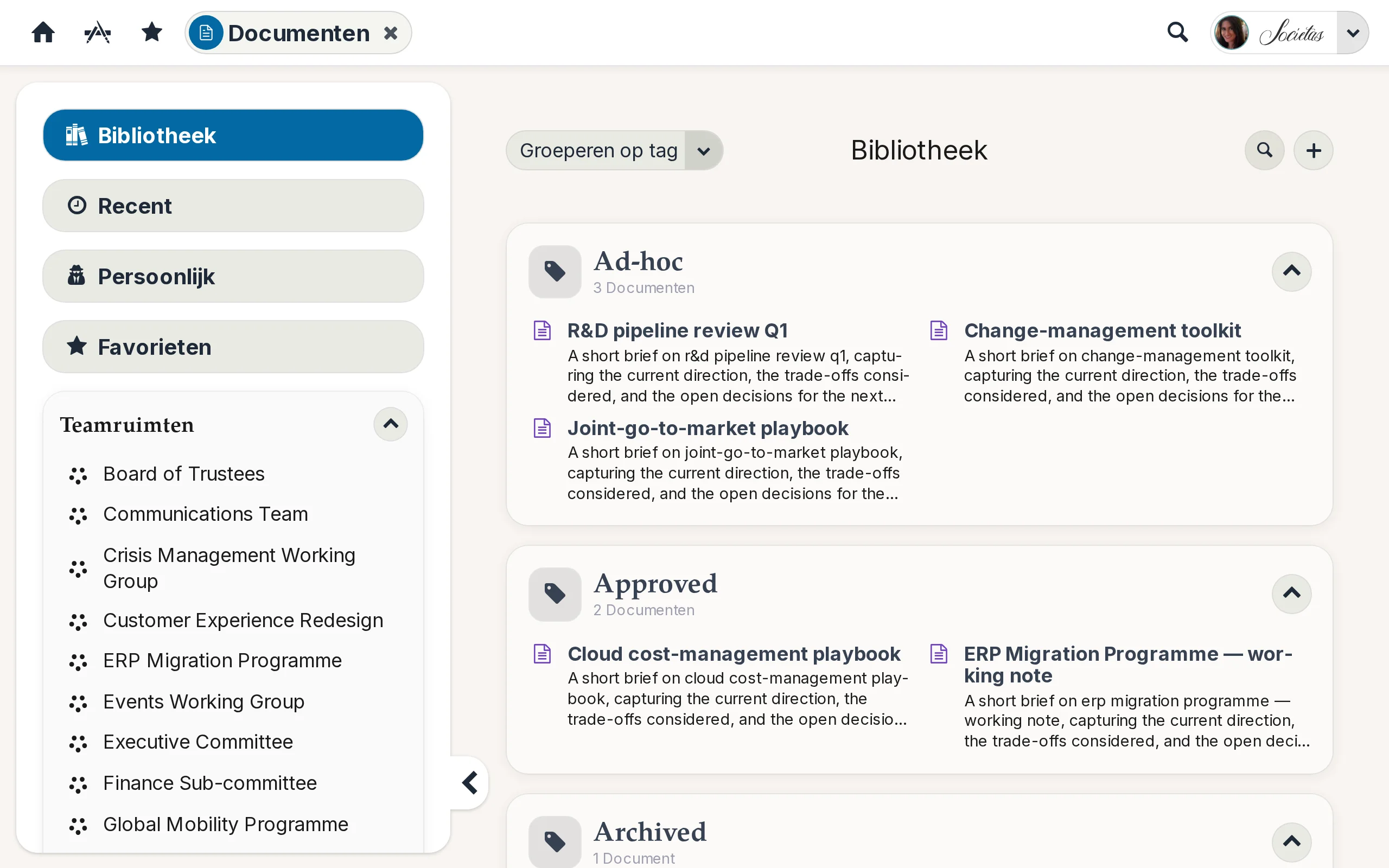Viewport: 1389px width, 868px height.
Task: Collapse the Ad-hoc tag group
Action: (1291, 271)
